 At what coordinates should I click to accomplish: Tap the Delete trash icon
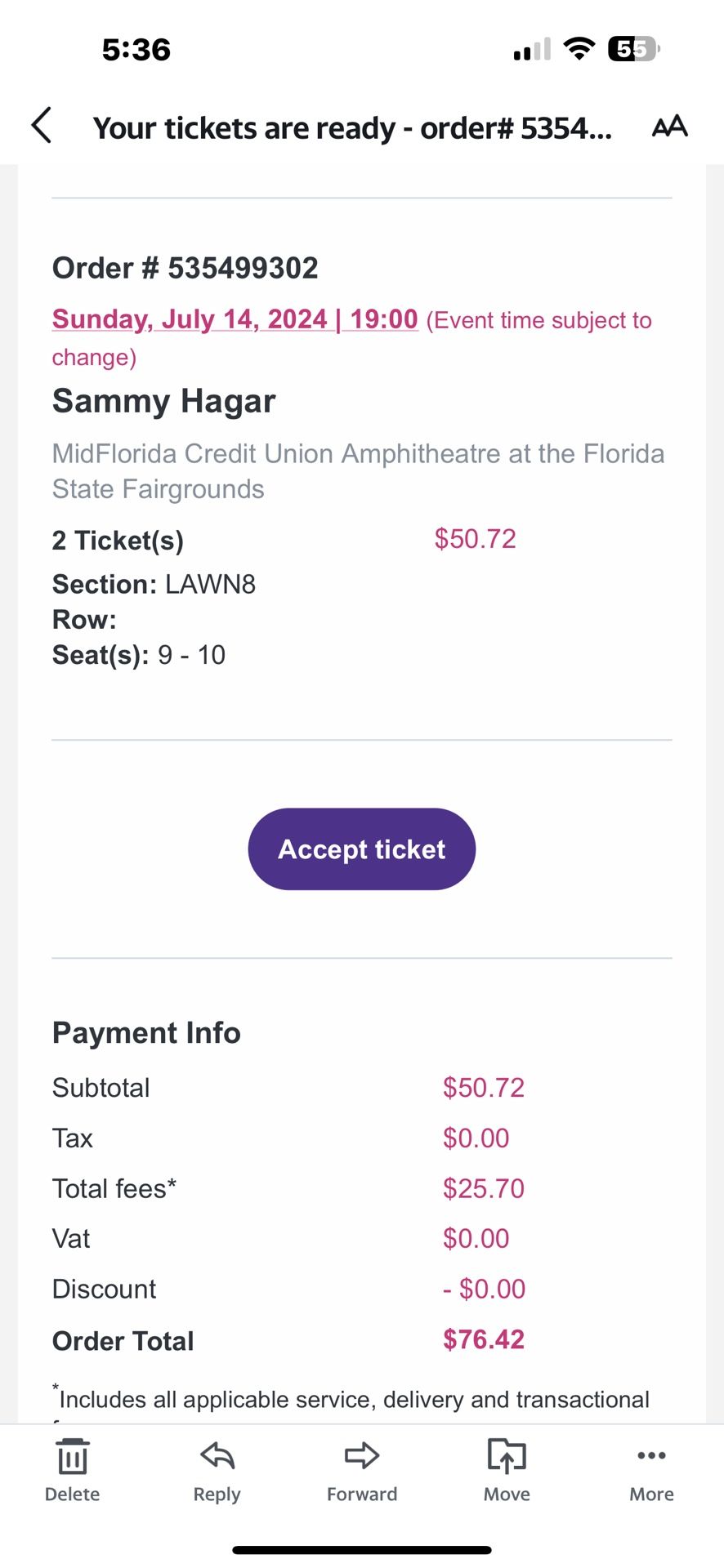pyautogui.click(x=73, y=1457)
